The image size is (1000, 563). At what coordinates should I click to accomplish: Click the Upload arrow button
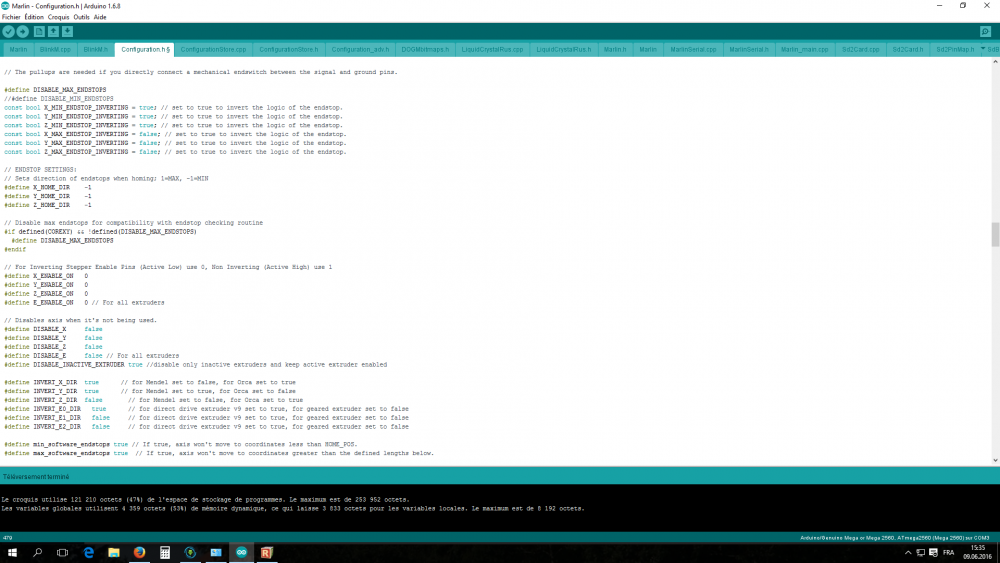click(x=22, y=31)
